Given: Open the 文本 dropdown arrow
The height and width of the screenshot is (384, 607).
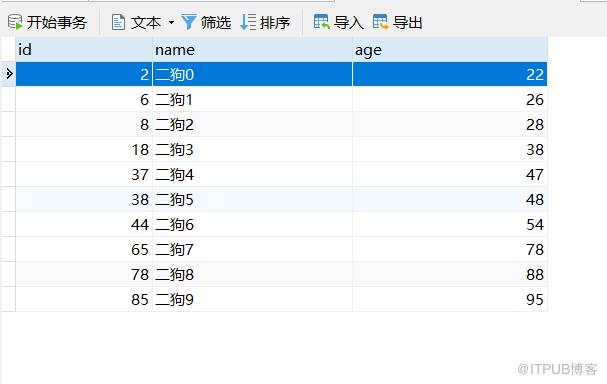Looking at the screenshot, I should tap(171, 22).
